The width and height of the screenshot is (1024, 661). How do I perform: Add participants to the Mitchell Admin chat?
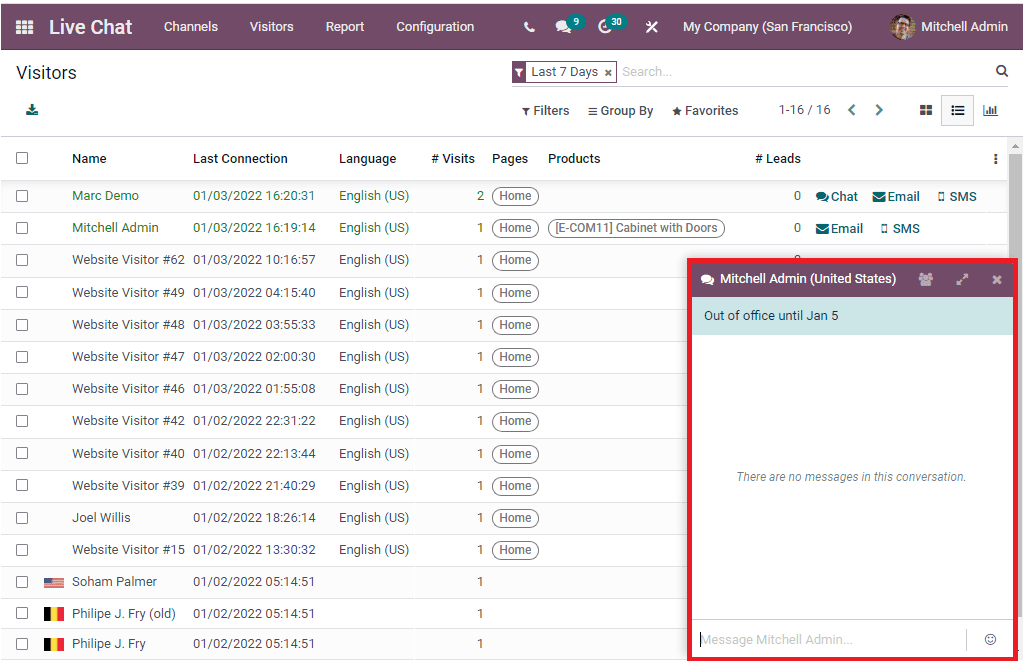click(925, 279)
